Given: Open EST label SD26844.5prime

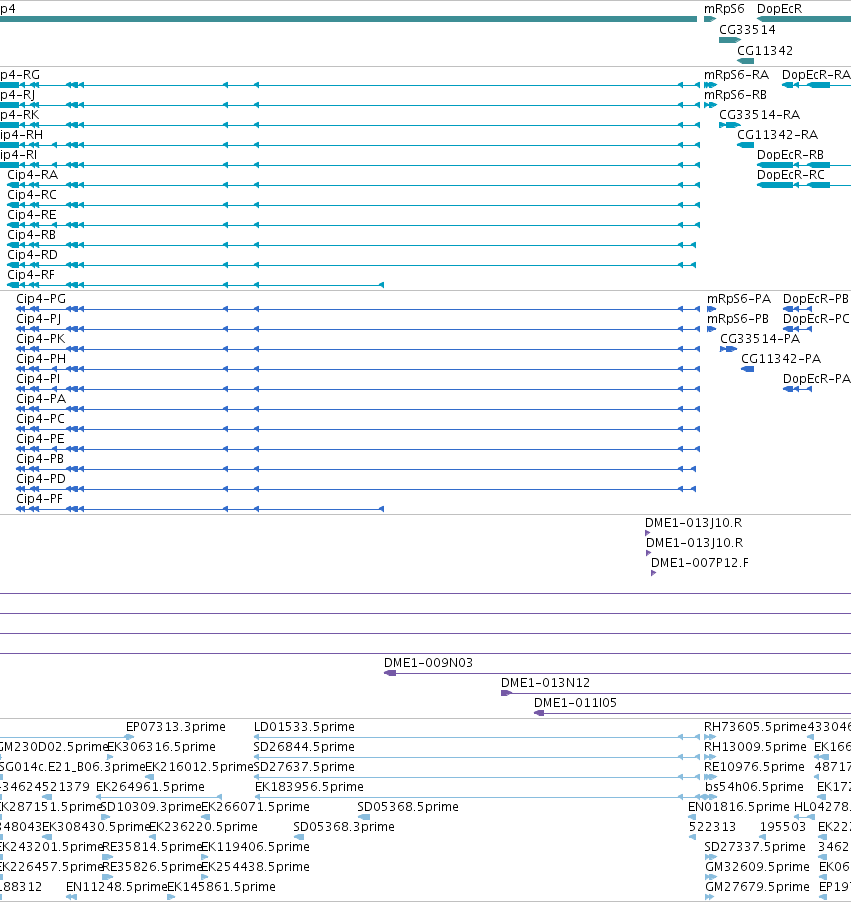Looking at the screenshot, I should 304,747.
